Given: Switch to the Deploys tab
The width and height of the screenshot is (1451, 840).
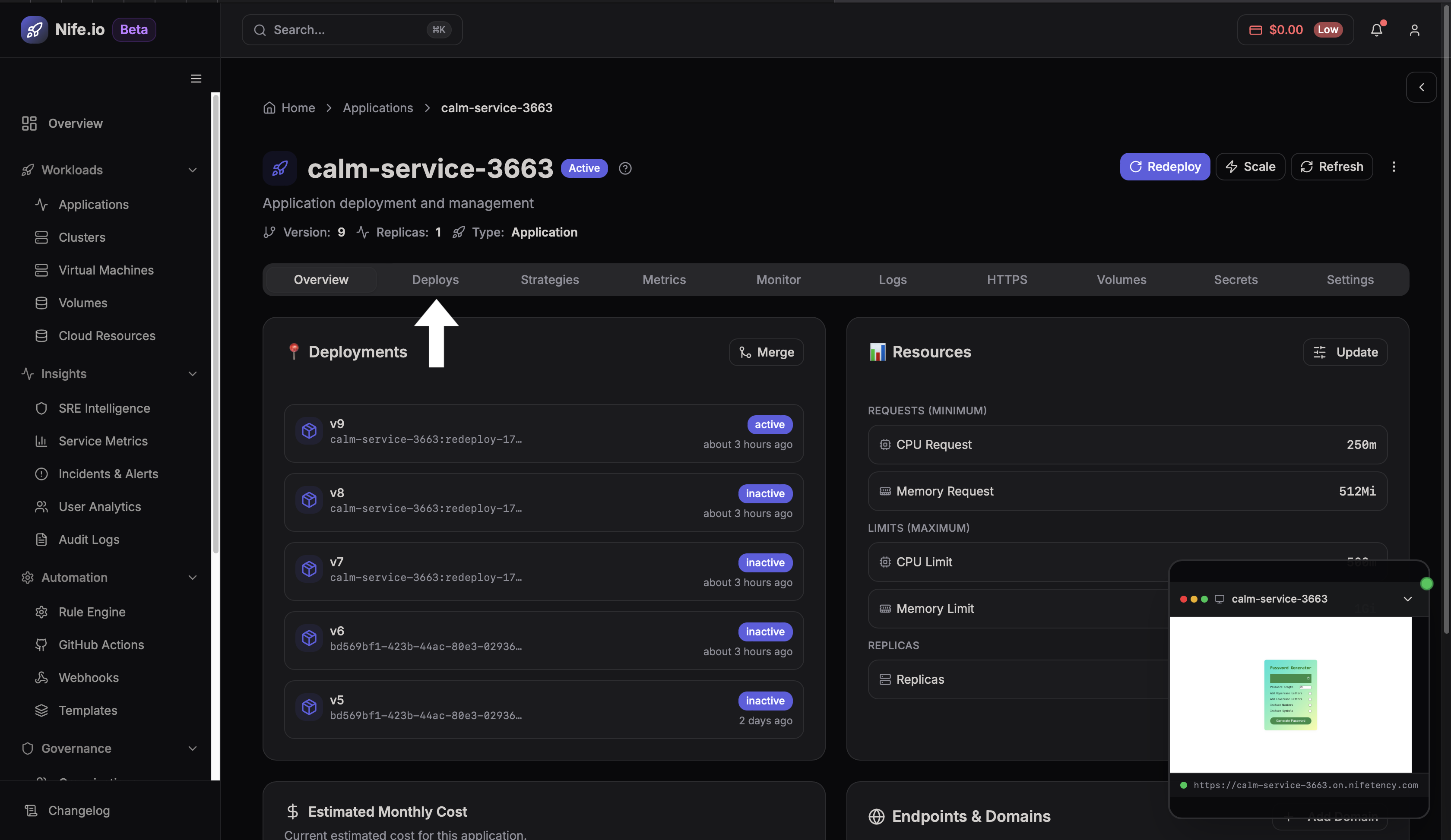Looking at the screenshot, I should [435, 280].
